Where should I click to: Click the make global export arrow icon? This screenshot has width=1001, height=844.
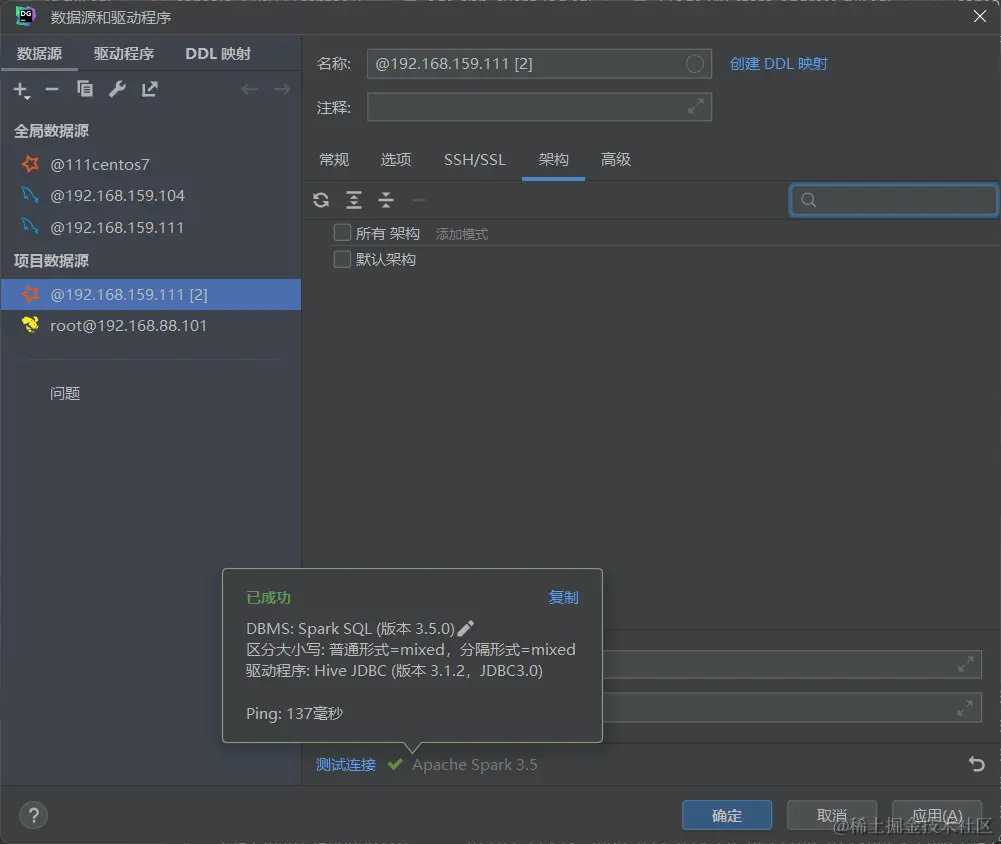149,89
